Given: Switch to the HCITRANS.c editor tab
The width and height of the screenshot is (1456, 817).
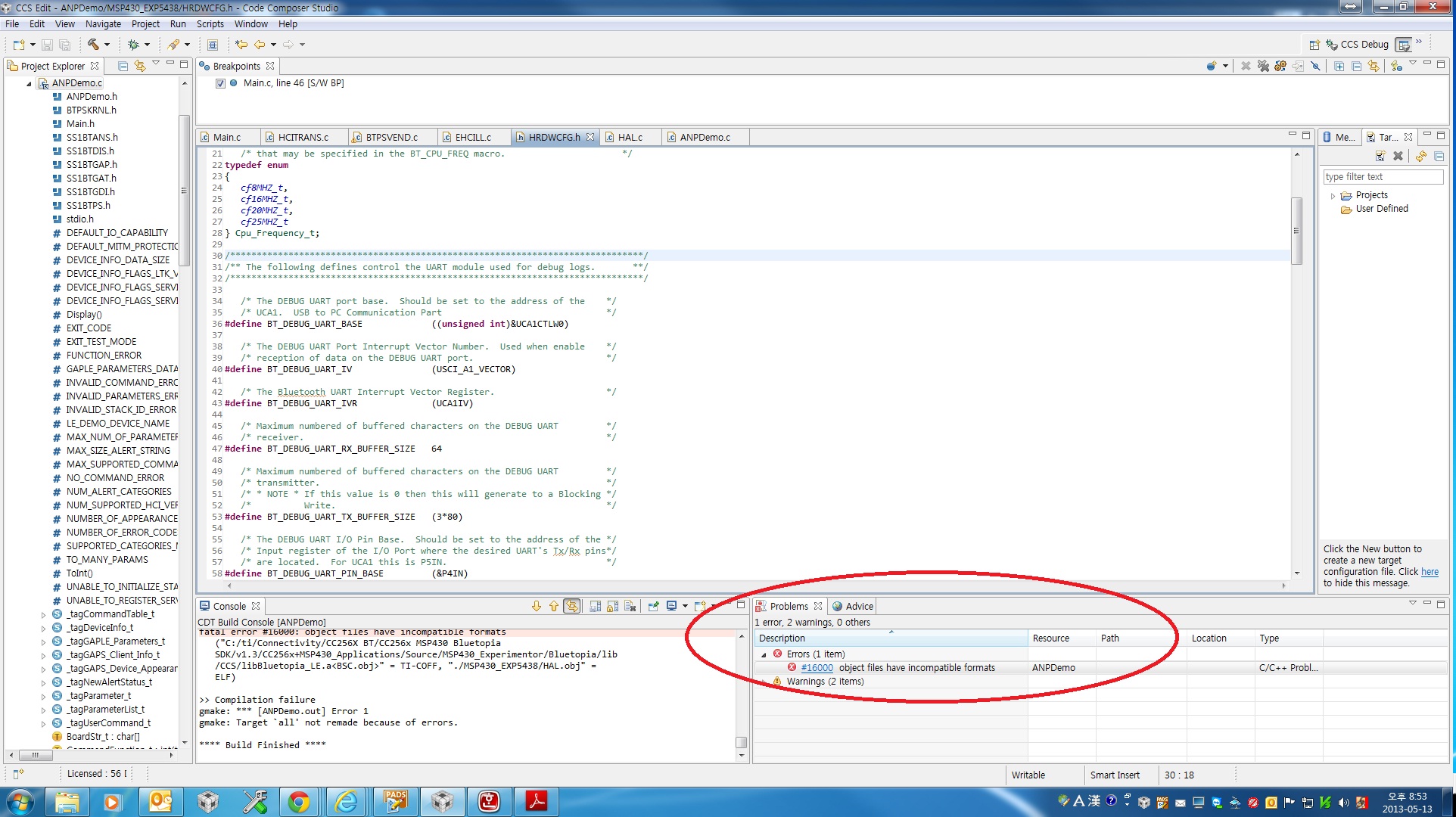Looking at the screenshot, I should point(303,138).
